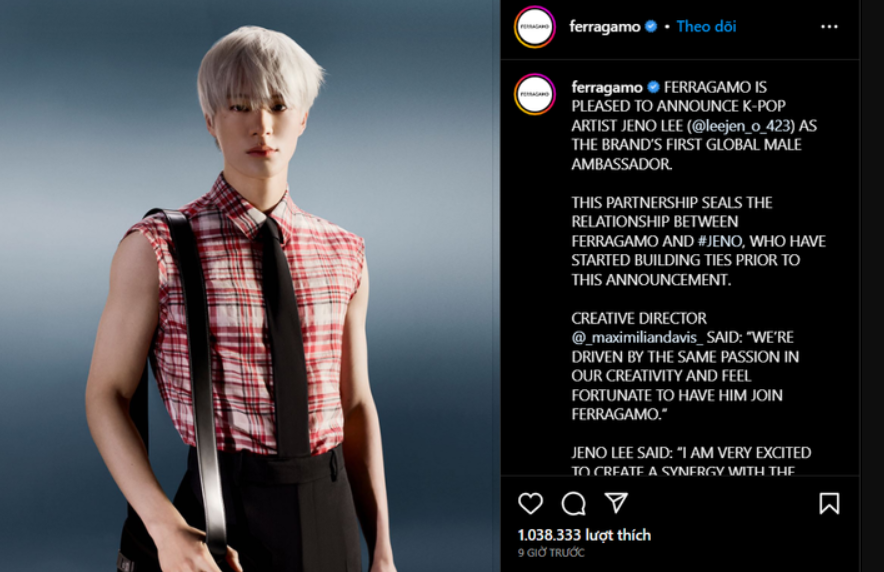The width and height of the screenshot is (884, 572).
Task: Open the #JENO hashtag
Action: [719, 241]
